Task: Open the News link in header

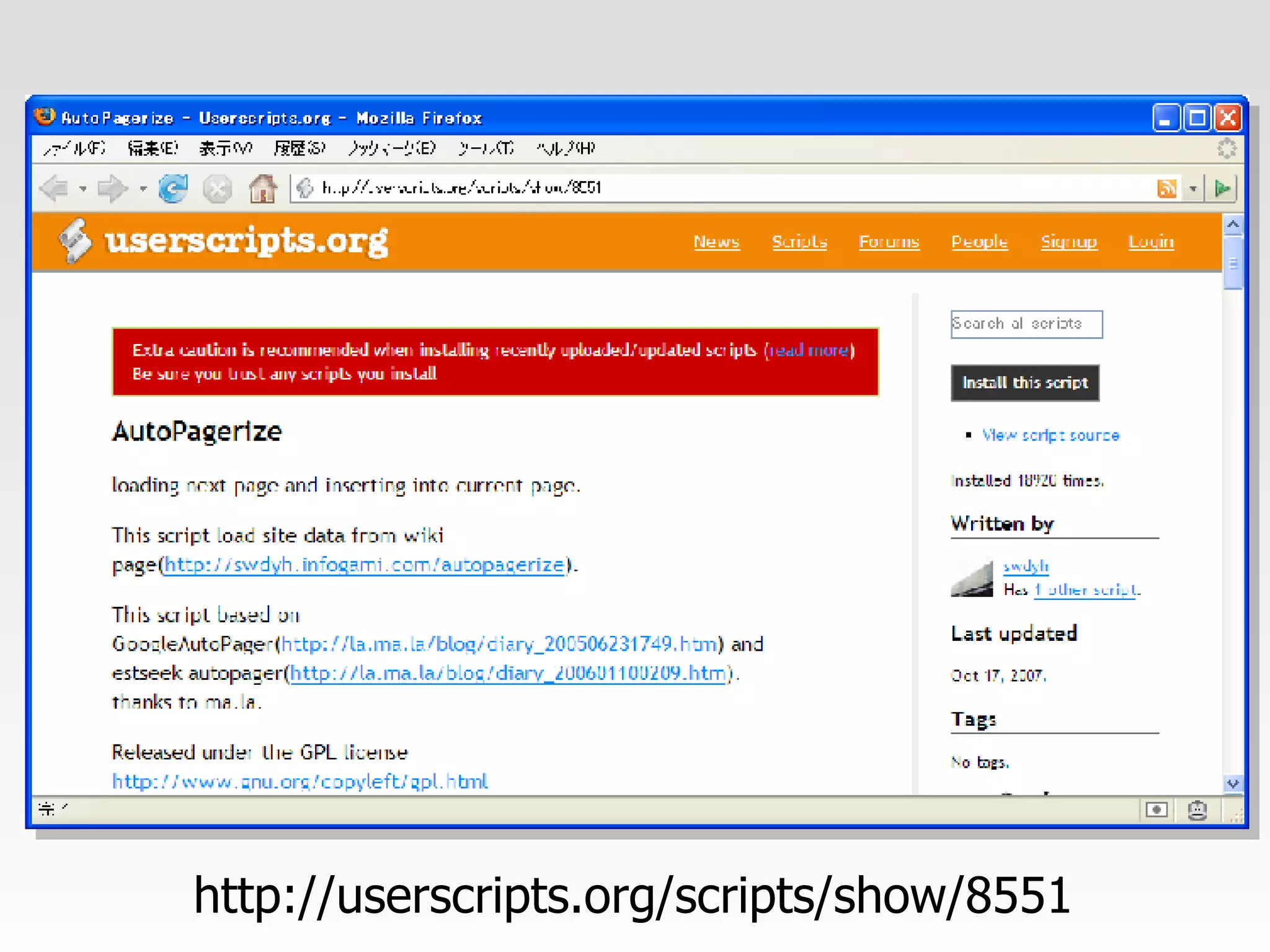Action: coord(716,242)
